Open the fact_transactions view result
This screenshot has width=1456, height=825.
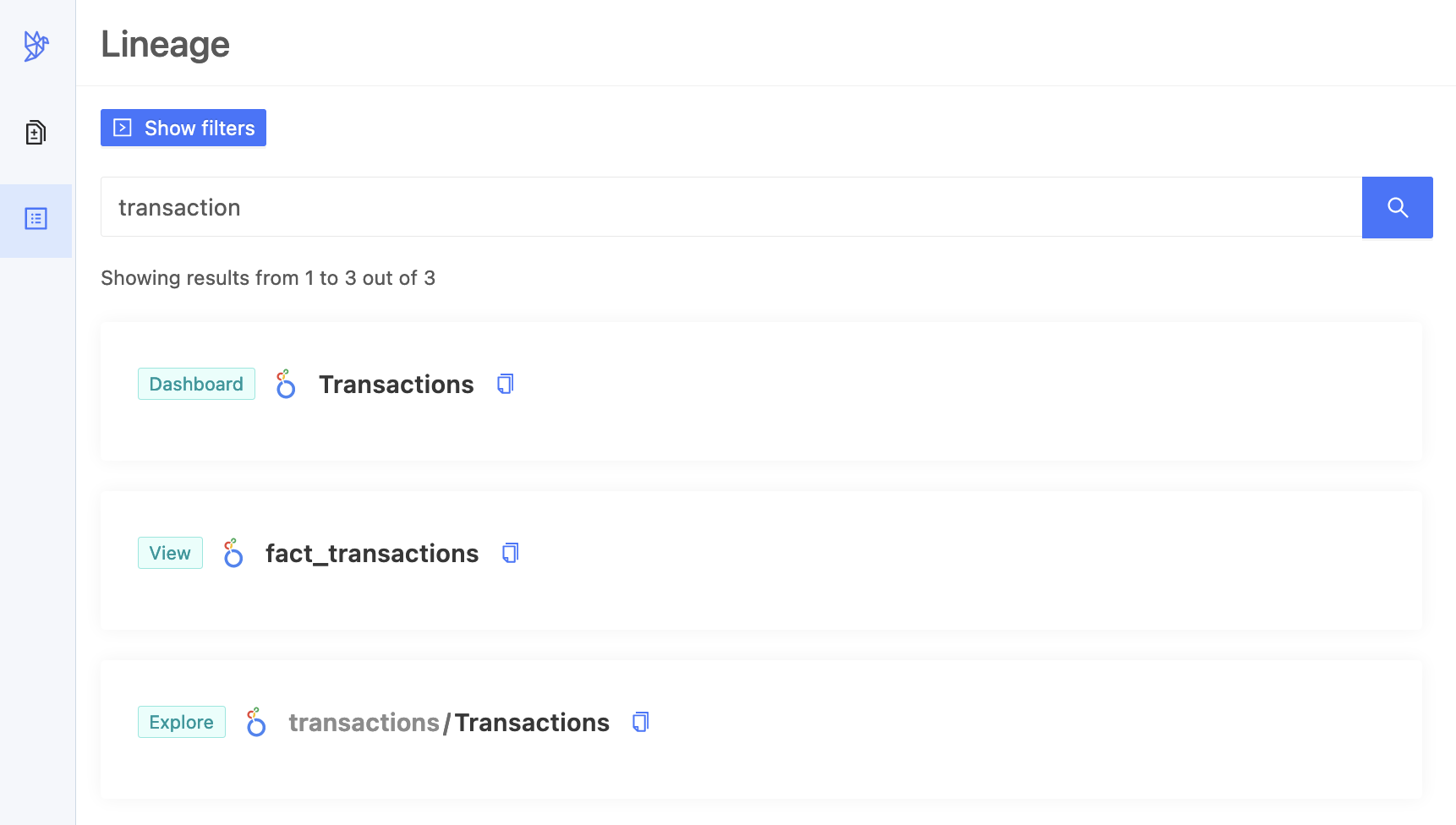click(x=372, y=554)
